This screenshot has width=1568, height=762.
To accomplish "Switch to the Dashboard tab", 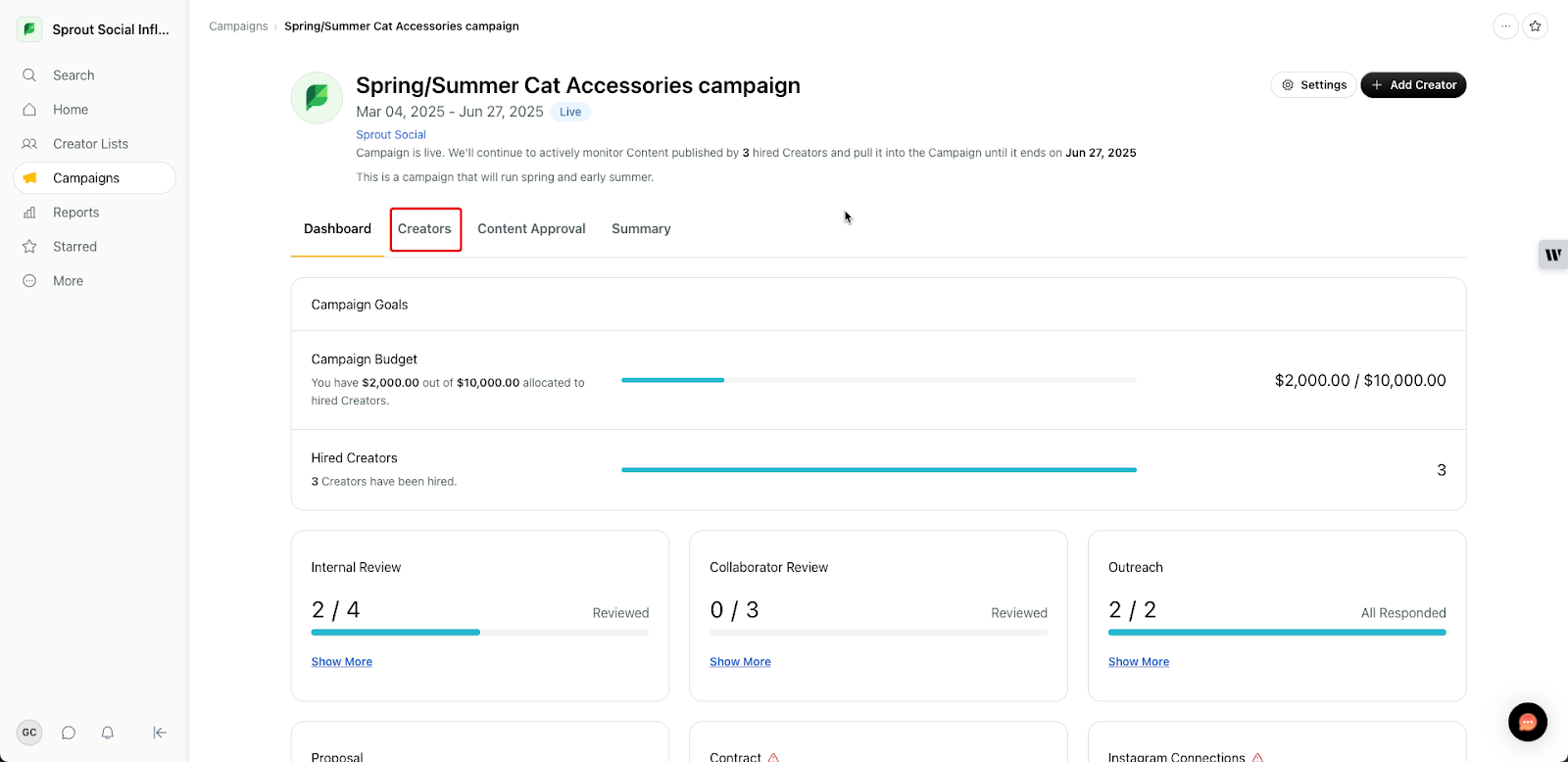I will (x=337, y=229).
